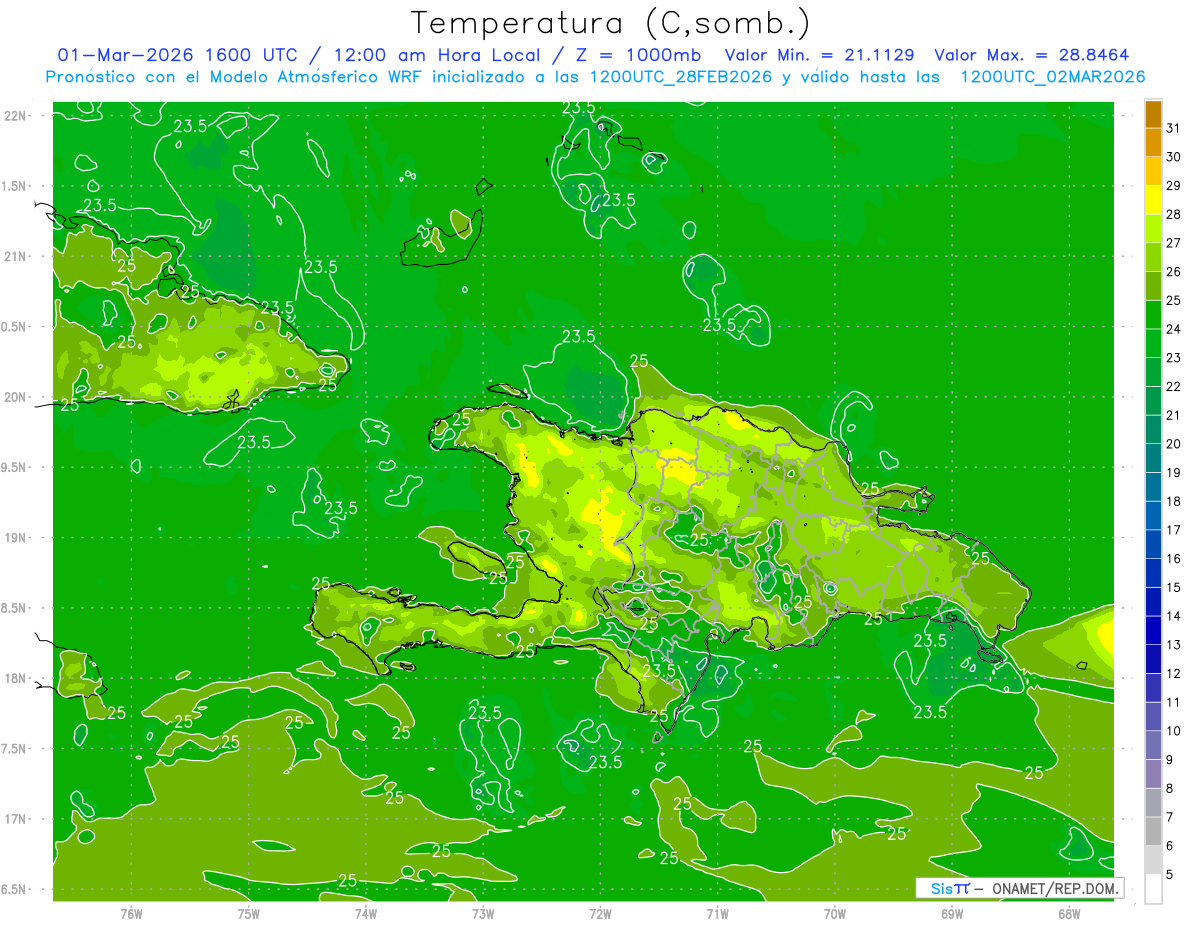The height and width of the screenshot is (927, 1200).
Task: Click legend value 10 on the color scale
Action: pyautogui.click(x=1174, y=731)
